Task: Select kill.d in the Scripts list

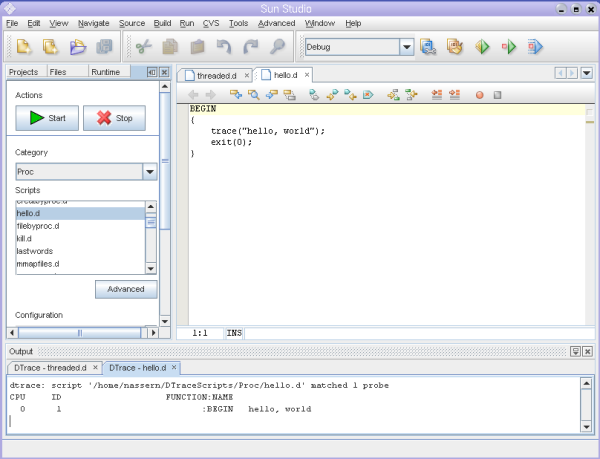Action: point(80,239)
